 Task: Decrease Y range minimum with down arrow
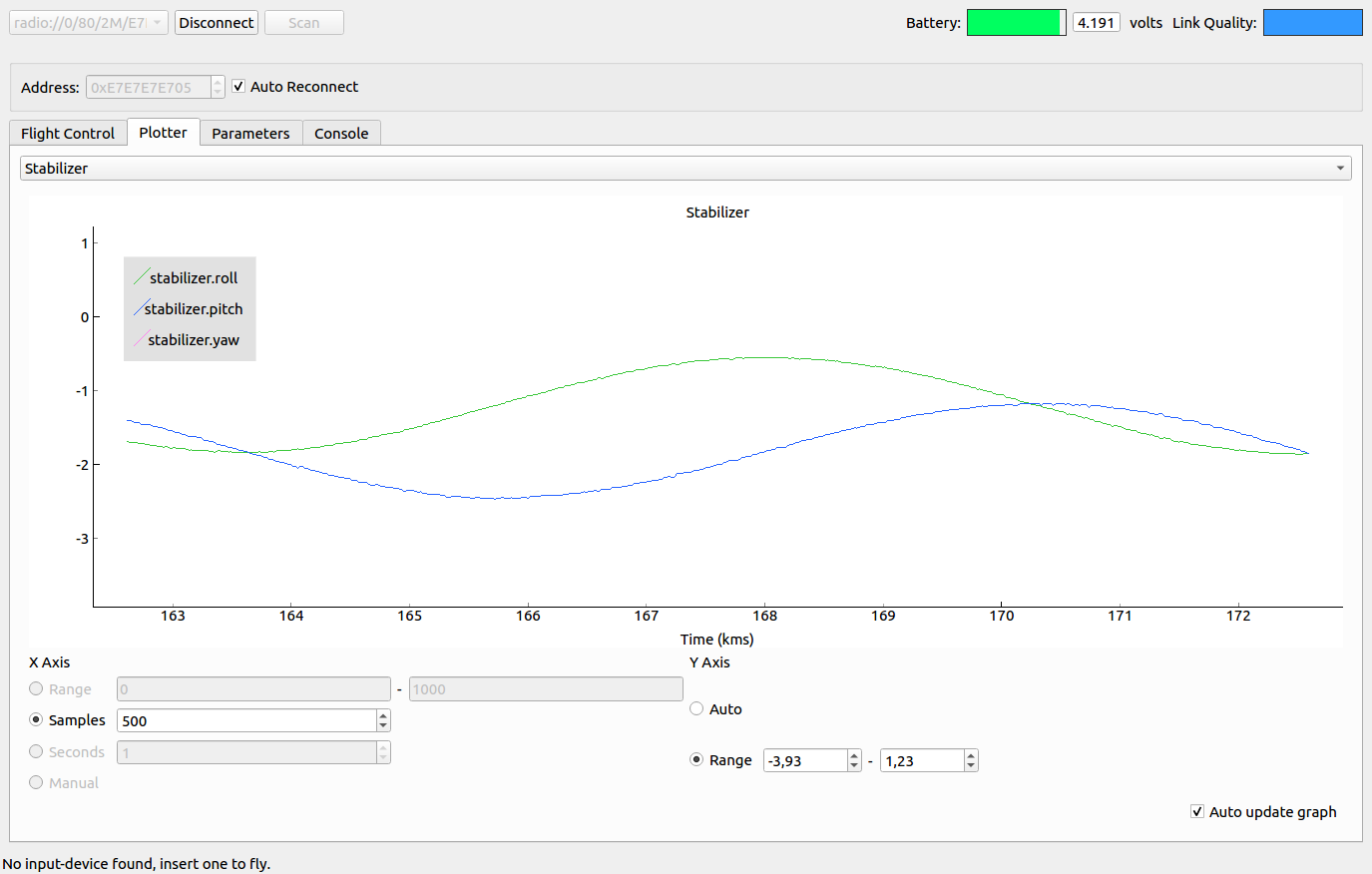(854, 766)
